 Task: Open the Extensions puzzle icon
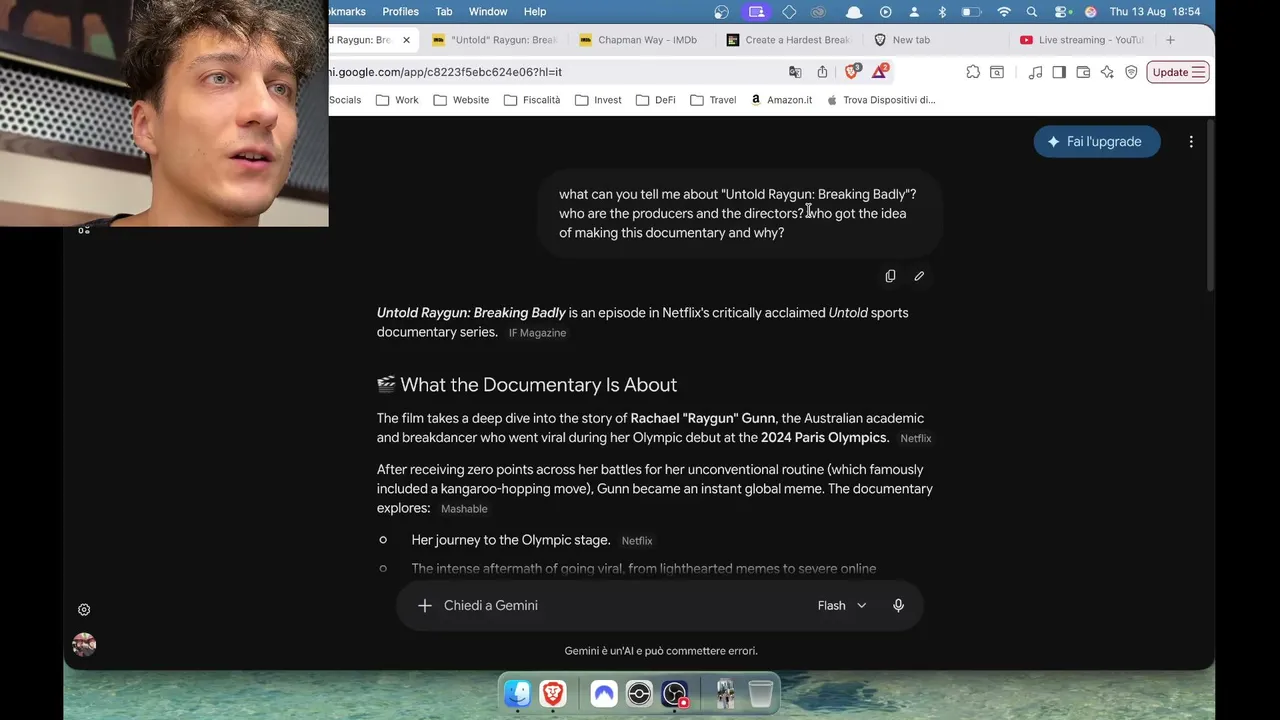[x=973, y=72]
